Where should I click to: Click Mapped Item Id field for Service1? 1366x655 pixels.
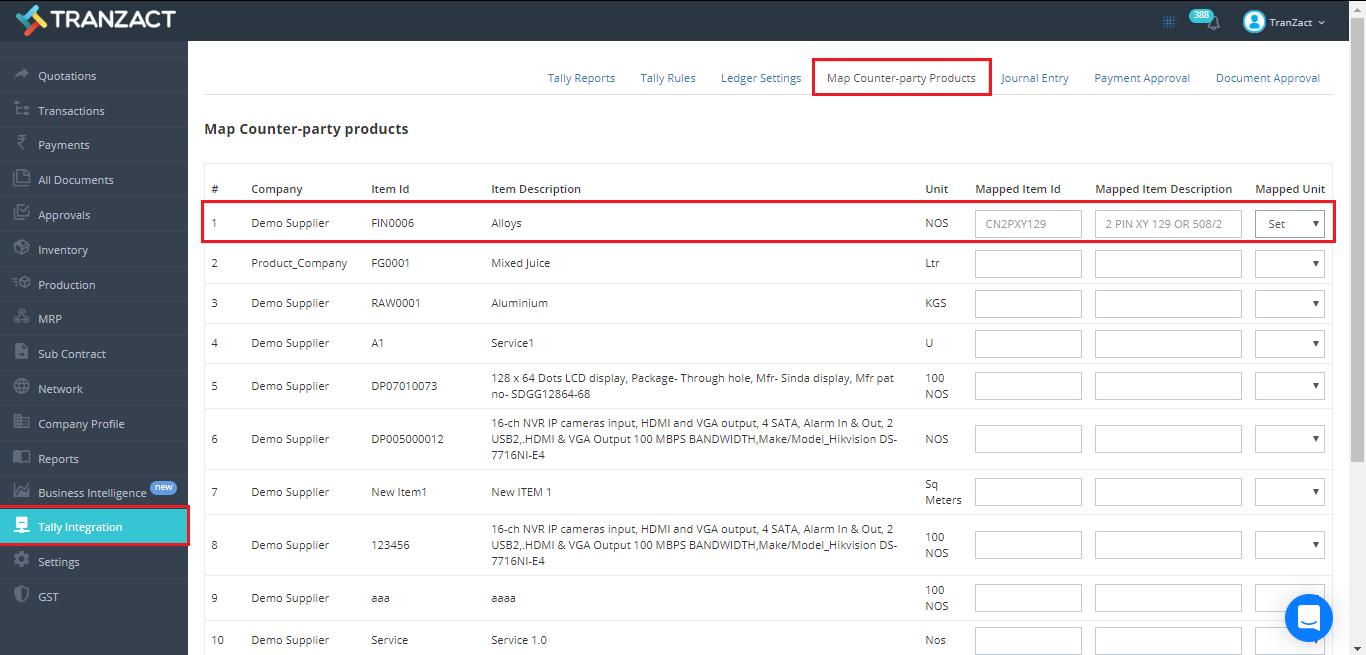pos(1028,344)
